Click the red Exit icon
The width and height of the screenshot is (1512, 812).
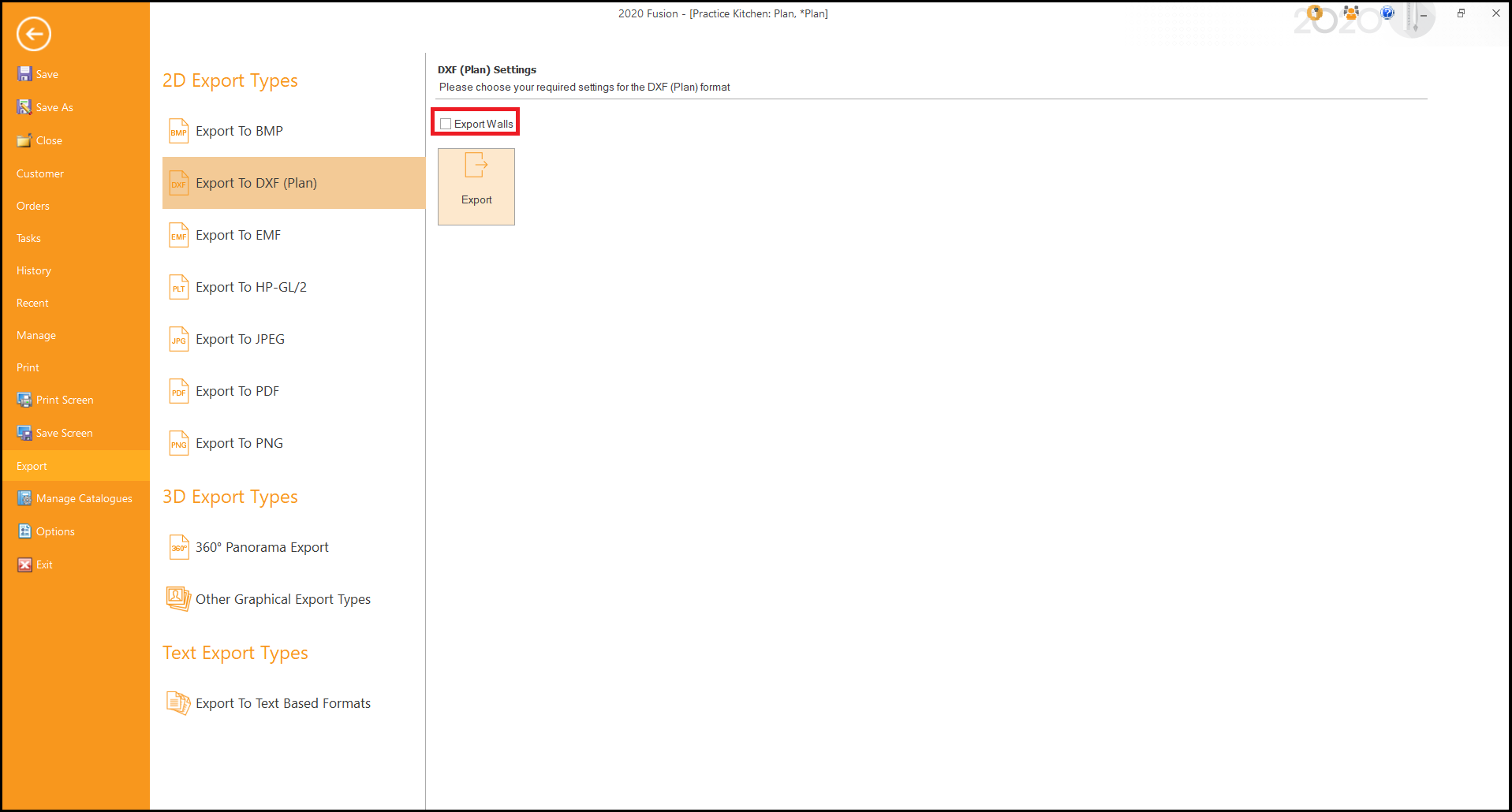point(24,564)
